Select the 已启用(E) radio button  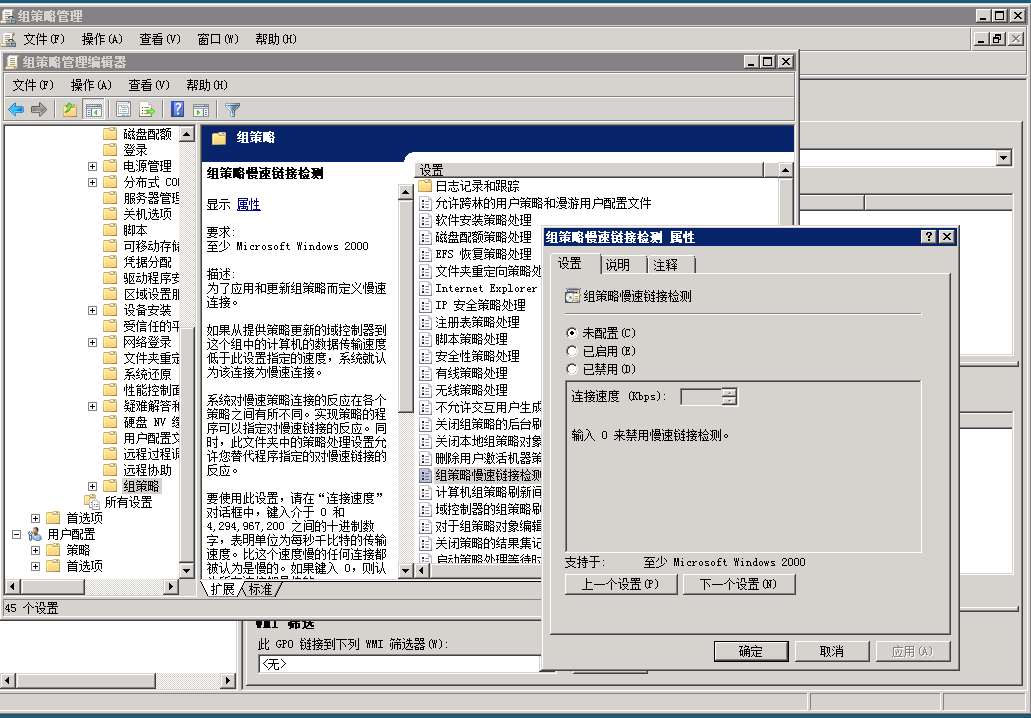[571, 351]
